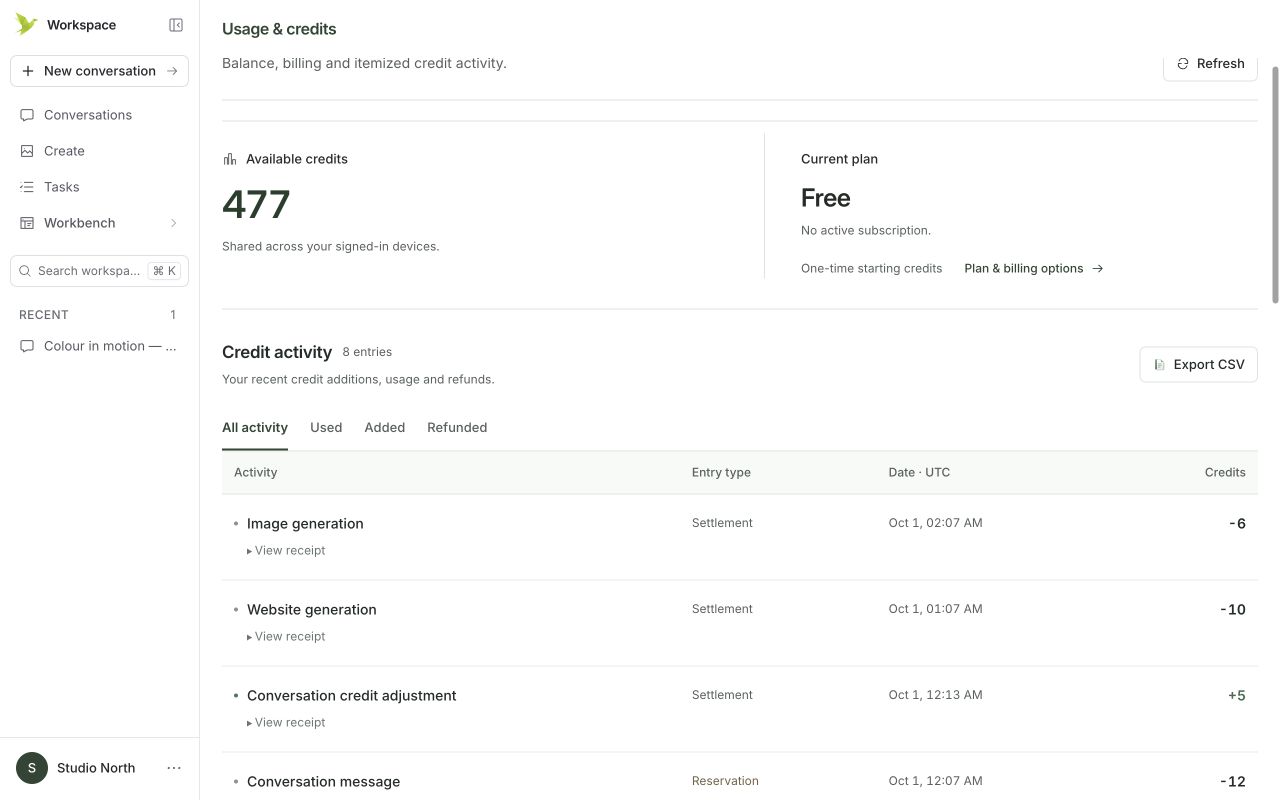Click the 8 entries count label
Image resolution: width=1280 pixels, height=800 pixels.
367,352
